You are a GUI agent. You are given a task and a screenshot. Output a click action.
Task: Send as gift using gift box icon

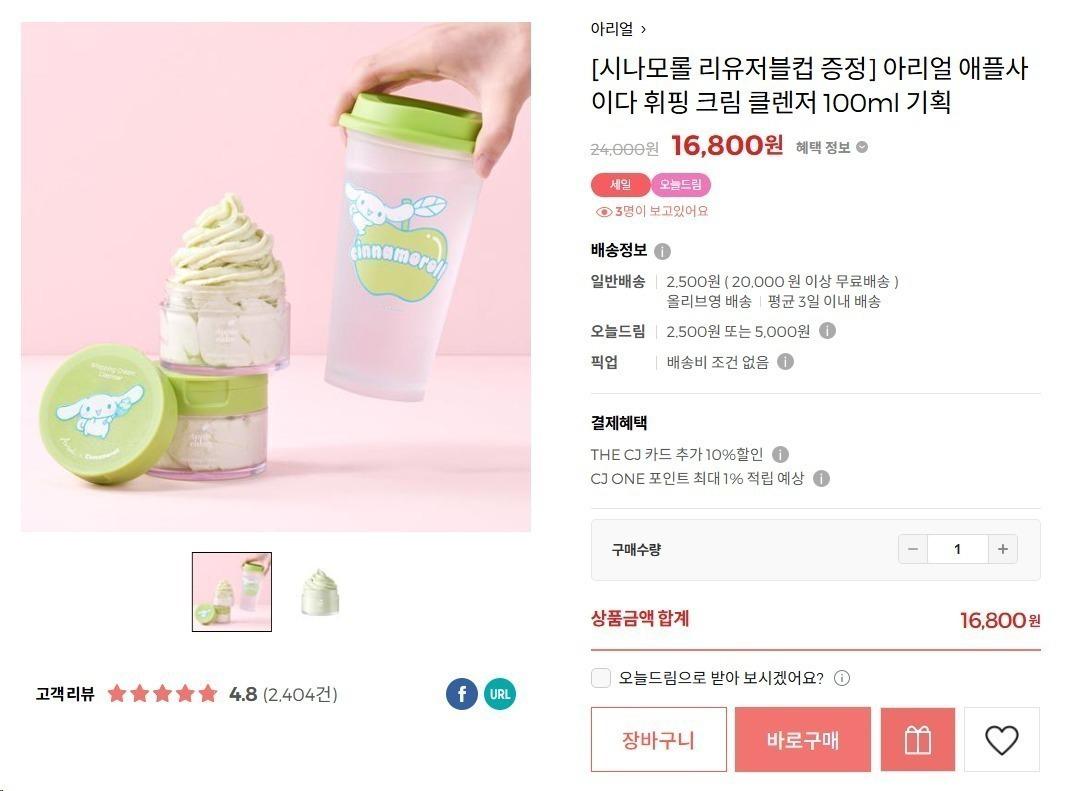click(918, 739)
